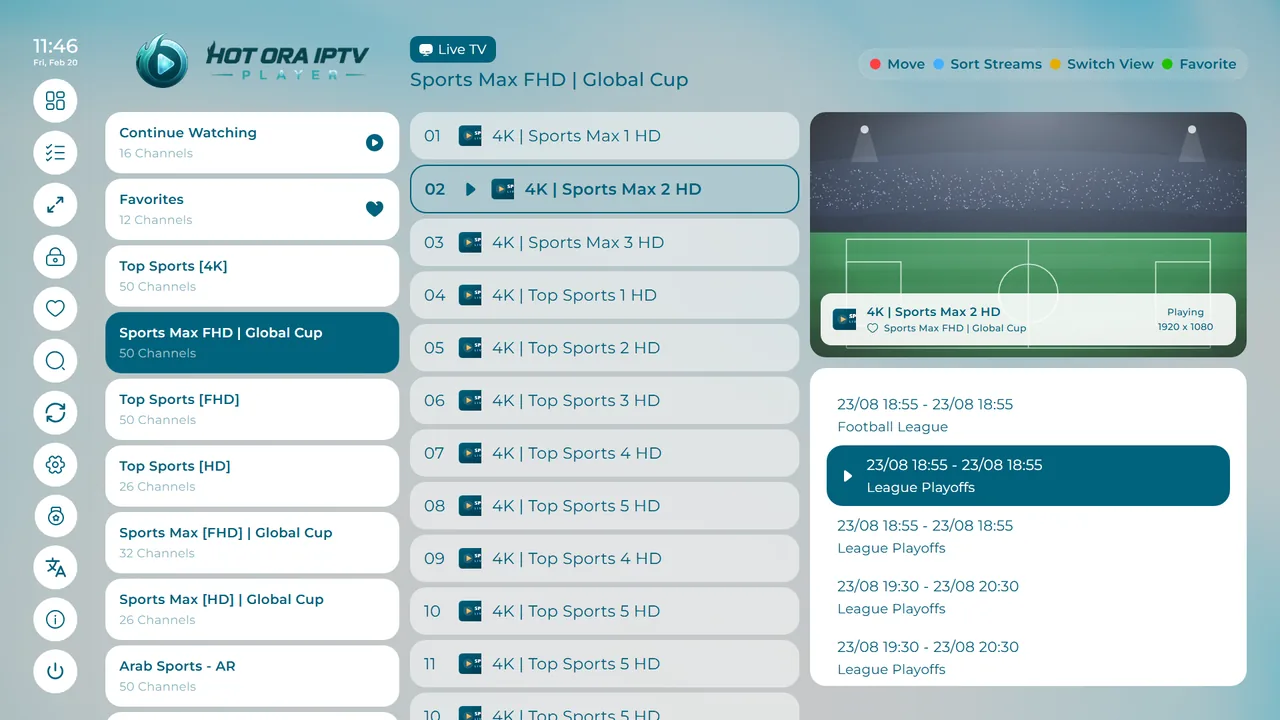Image resolution: width=1280 pixels, height=720 pixels.
Task: Play channel 11 4K | Top Sports 5 HD
Action: point(604,664)
